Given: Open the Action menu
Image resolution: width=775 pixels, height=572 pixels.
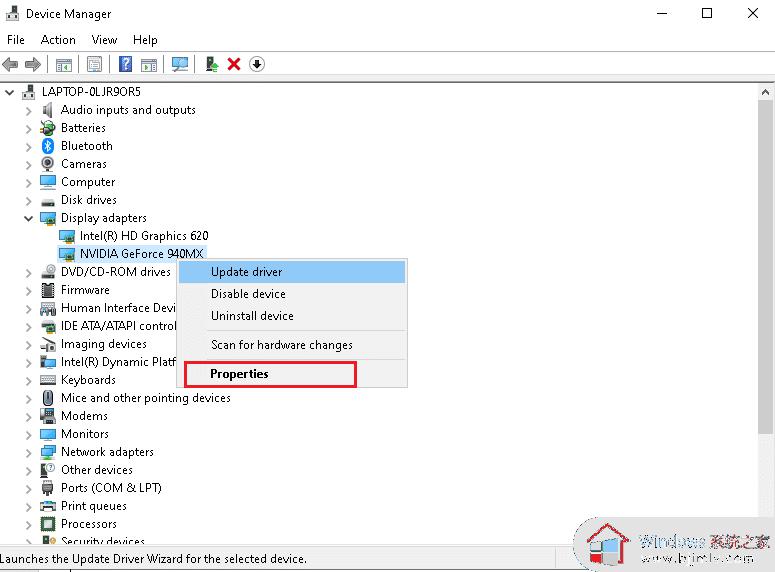Looking at the screenshot, I should 58,40.
